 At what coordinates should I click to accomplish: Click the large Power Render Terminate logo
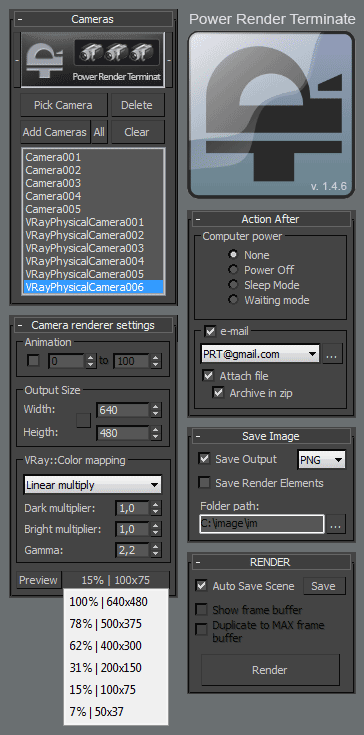[x=271, y=114]
